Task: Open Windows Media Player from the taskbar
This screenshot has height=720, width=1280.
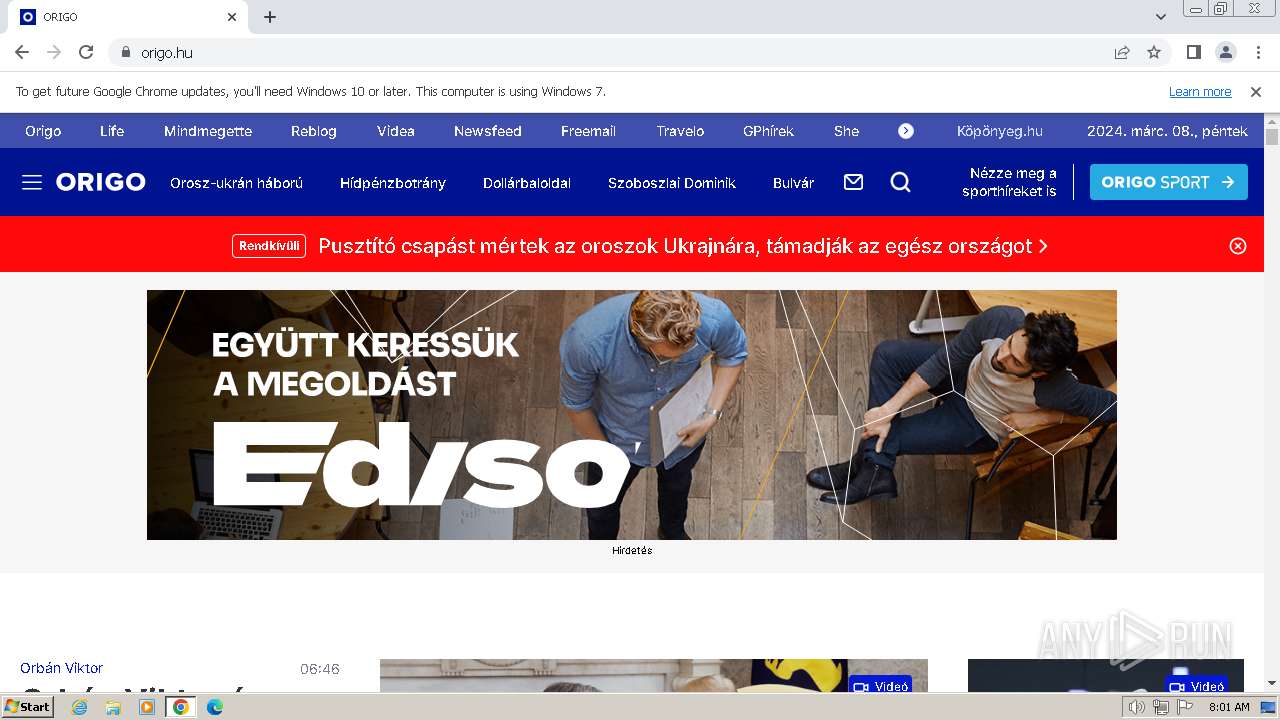Action: pos(147,707)
